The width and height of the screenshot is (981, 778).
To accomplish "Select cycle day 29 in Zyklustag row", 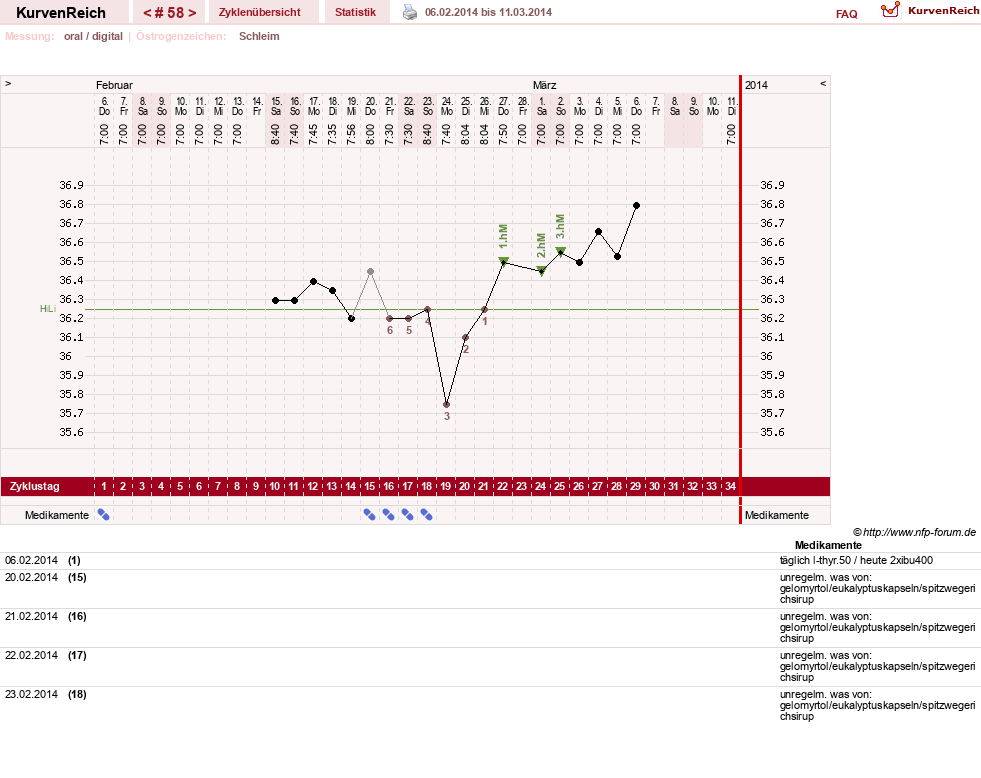I will point(635,486).
